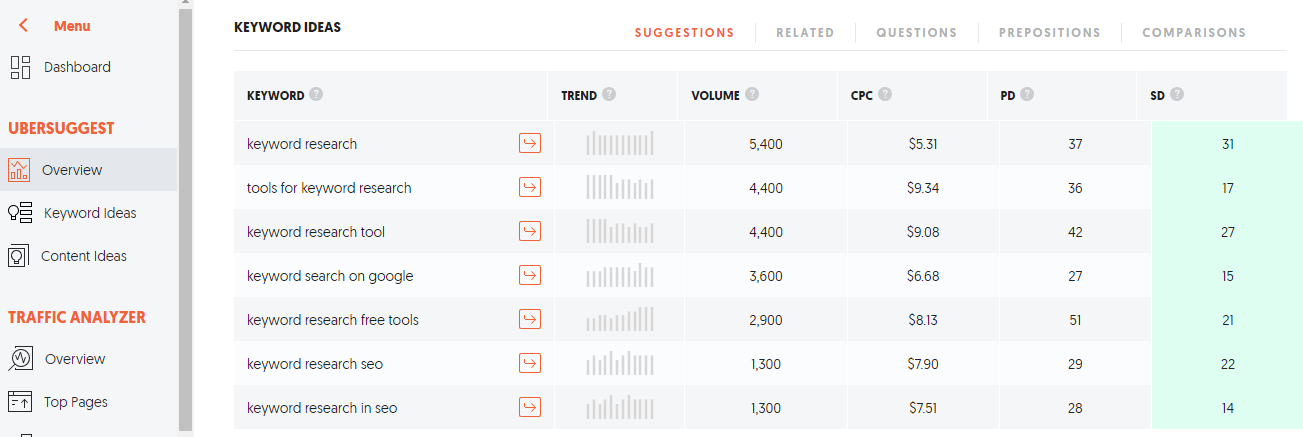The height and width of the screenshot is (437, 1303).
Task: Open Keyword Ideas in the sidebar
Action: [x=88, y=213]
